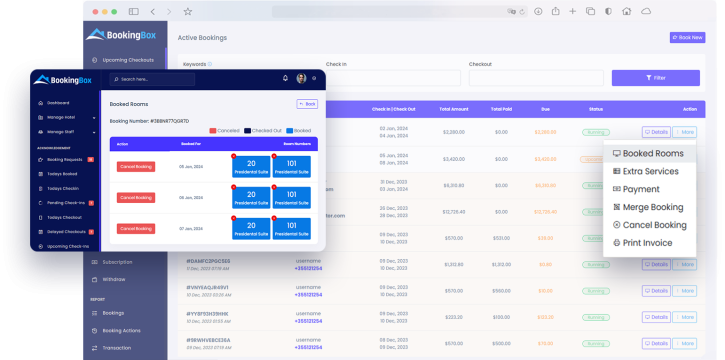Open the user avatar profile picture
Image resolution: width=725 pixels, height=360 pixels.
pos(301,79)
